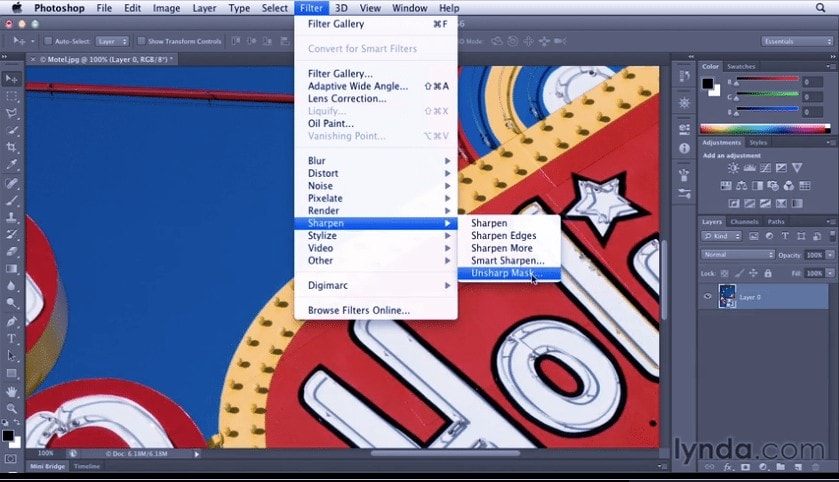This screenshot has width=839, height=482.
Task: Open the layer Kind filter dropdown
Action: click(722, 236)
